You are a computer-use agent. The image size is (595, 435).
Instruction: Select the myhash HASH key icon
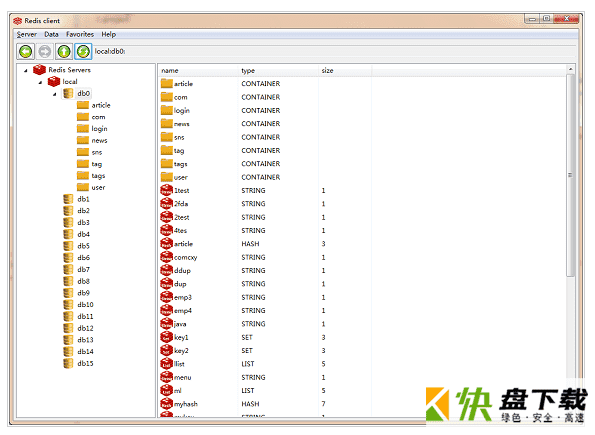coord(167,404)
